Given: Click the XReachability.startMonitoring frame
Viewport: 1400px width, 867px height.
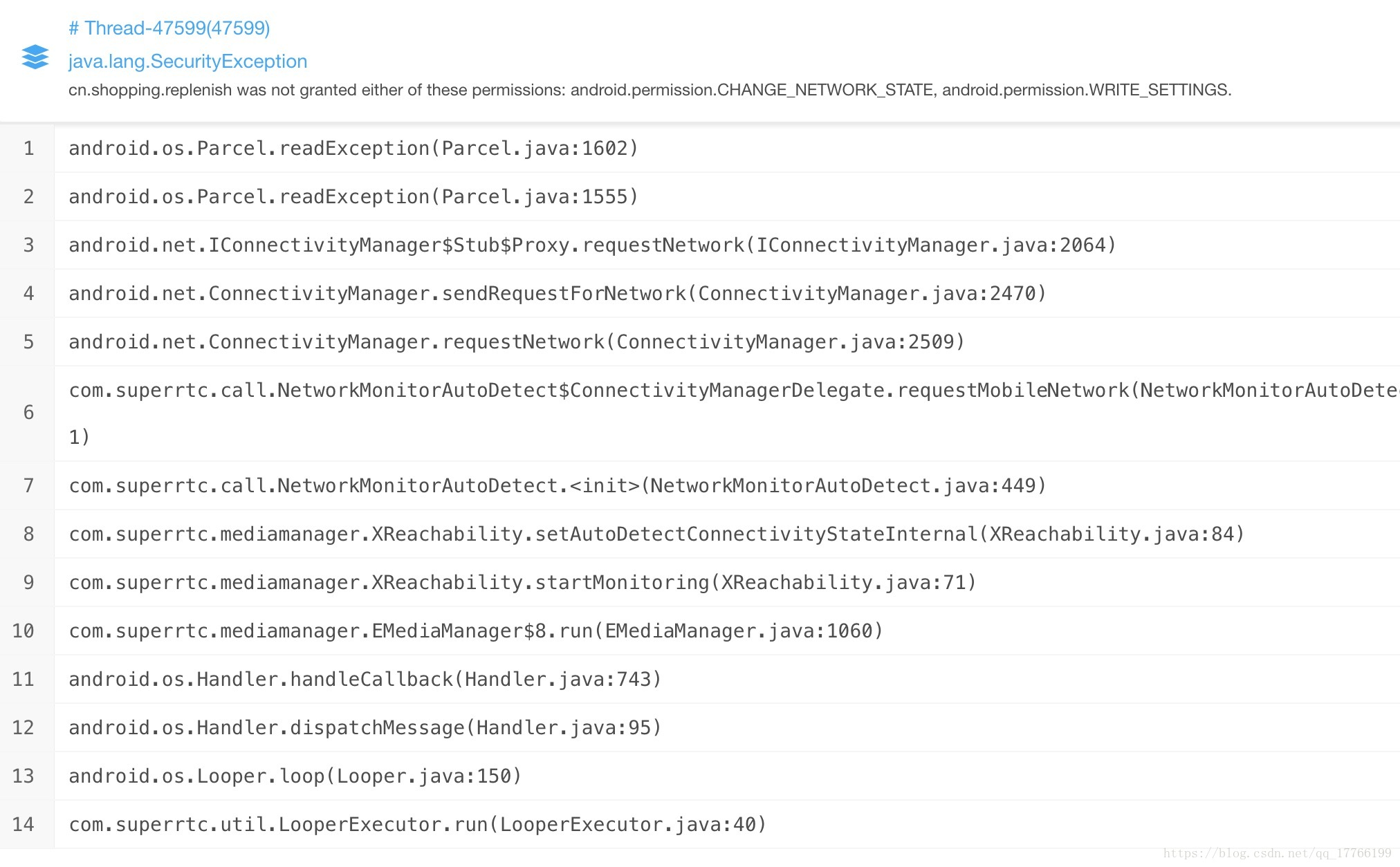Looking at the screenshot, I should point(522,583).
